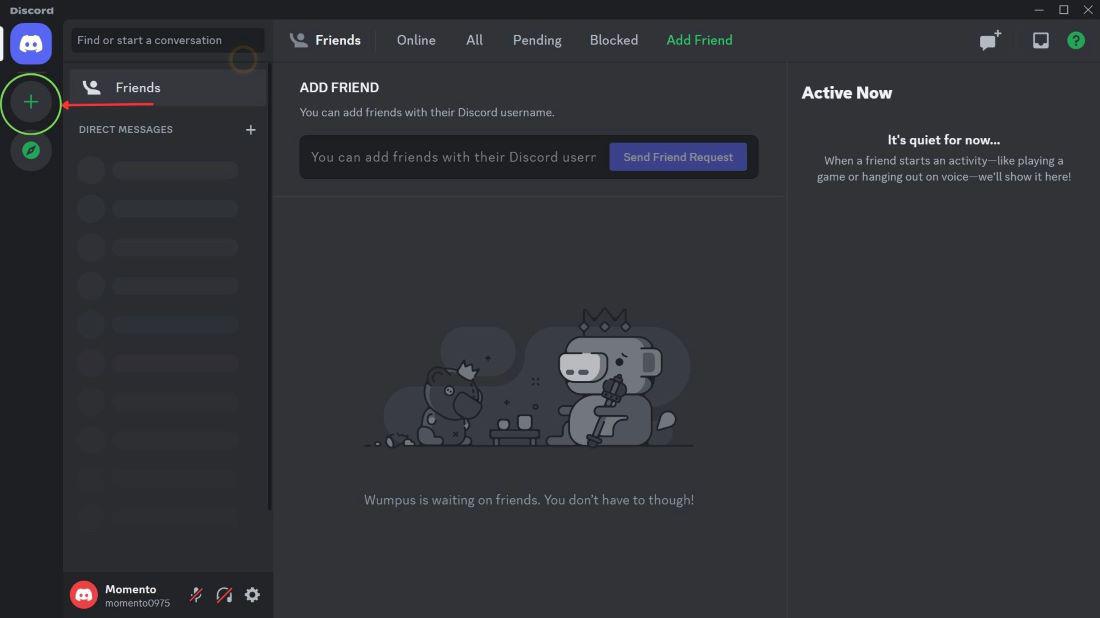Open the Help question mark icon
1100x618 pixels.
point(1076,41)
